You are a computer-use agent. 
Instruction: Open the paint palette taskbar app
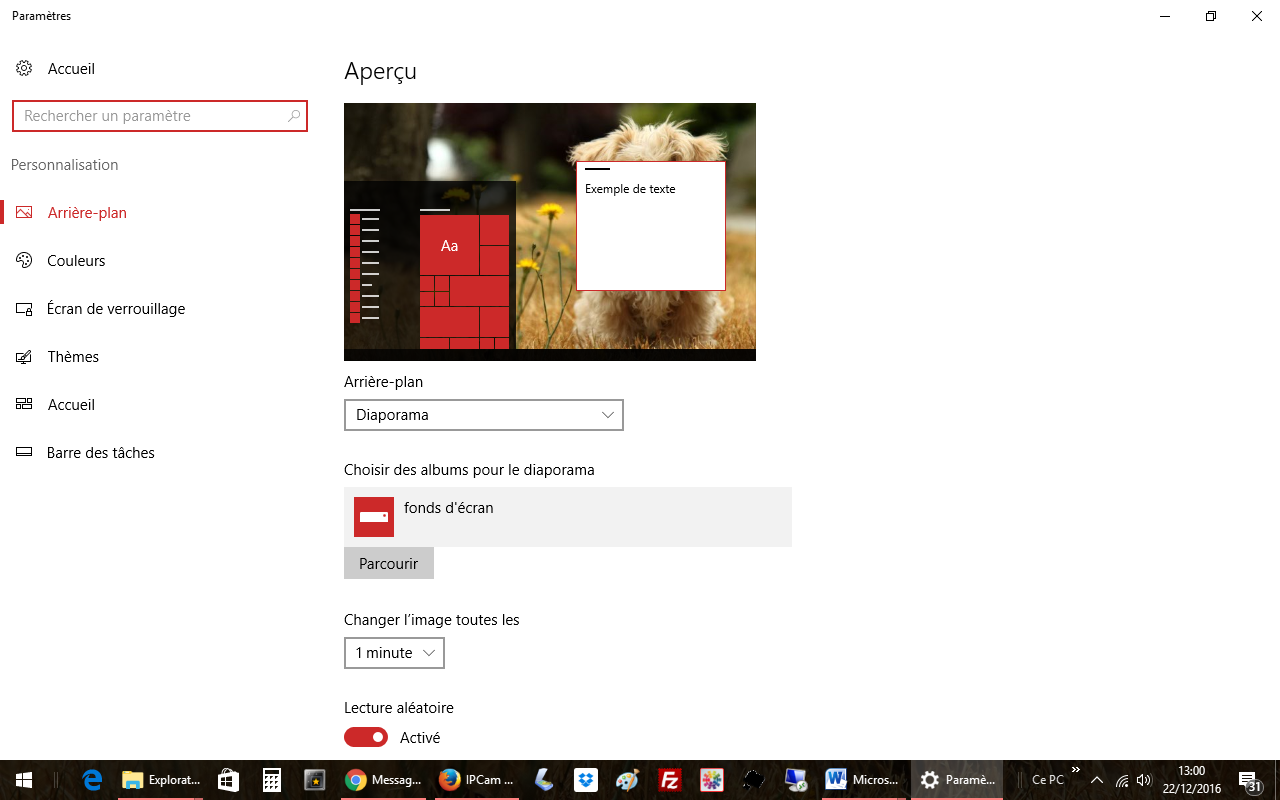pos(627,780)
